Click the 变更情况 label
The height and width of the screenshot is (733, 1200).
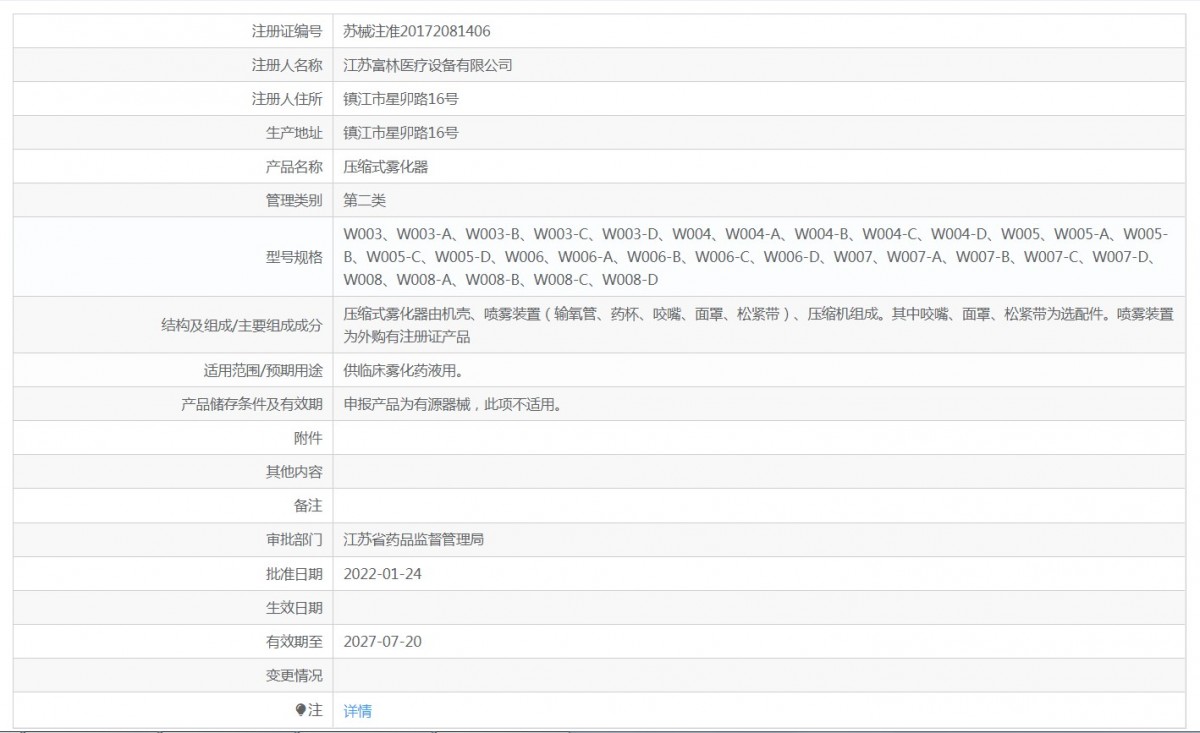point(294,675)
